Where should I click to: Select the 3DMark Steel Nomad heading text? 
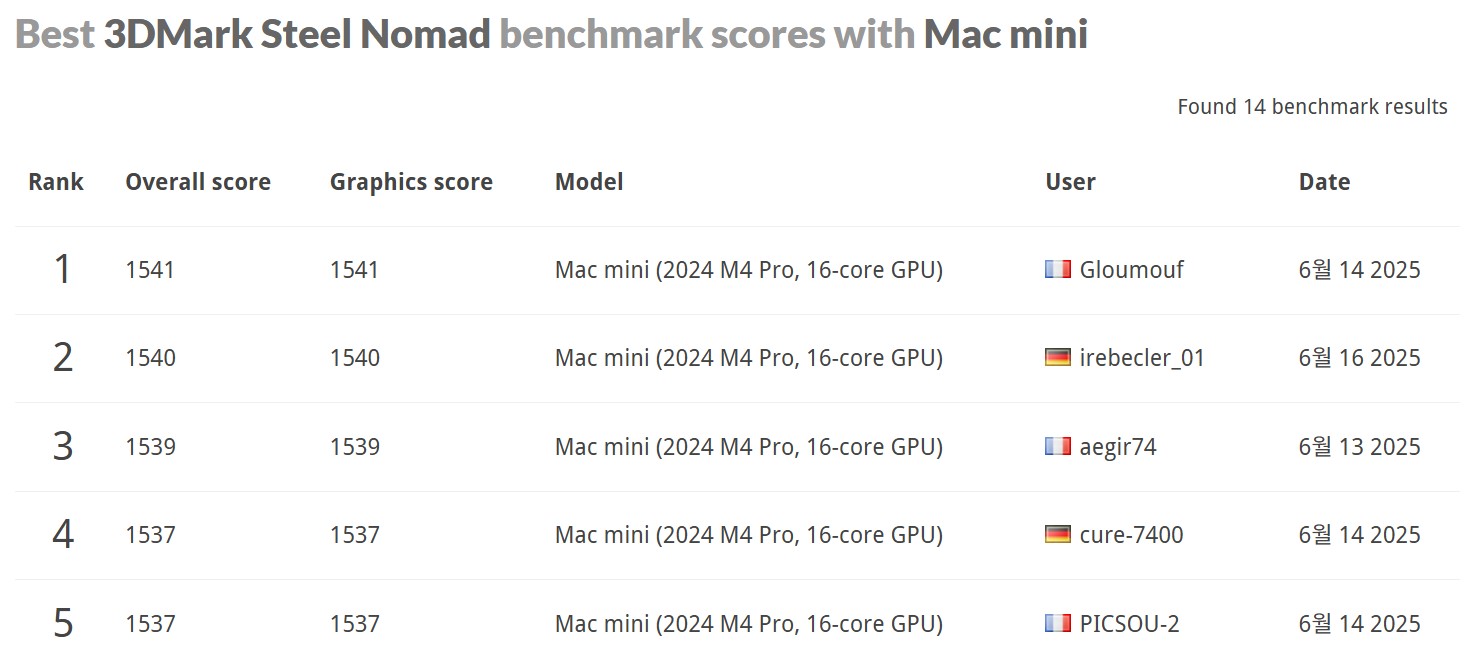click(x=297, y=35)
